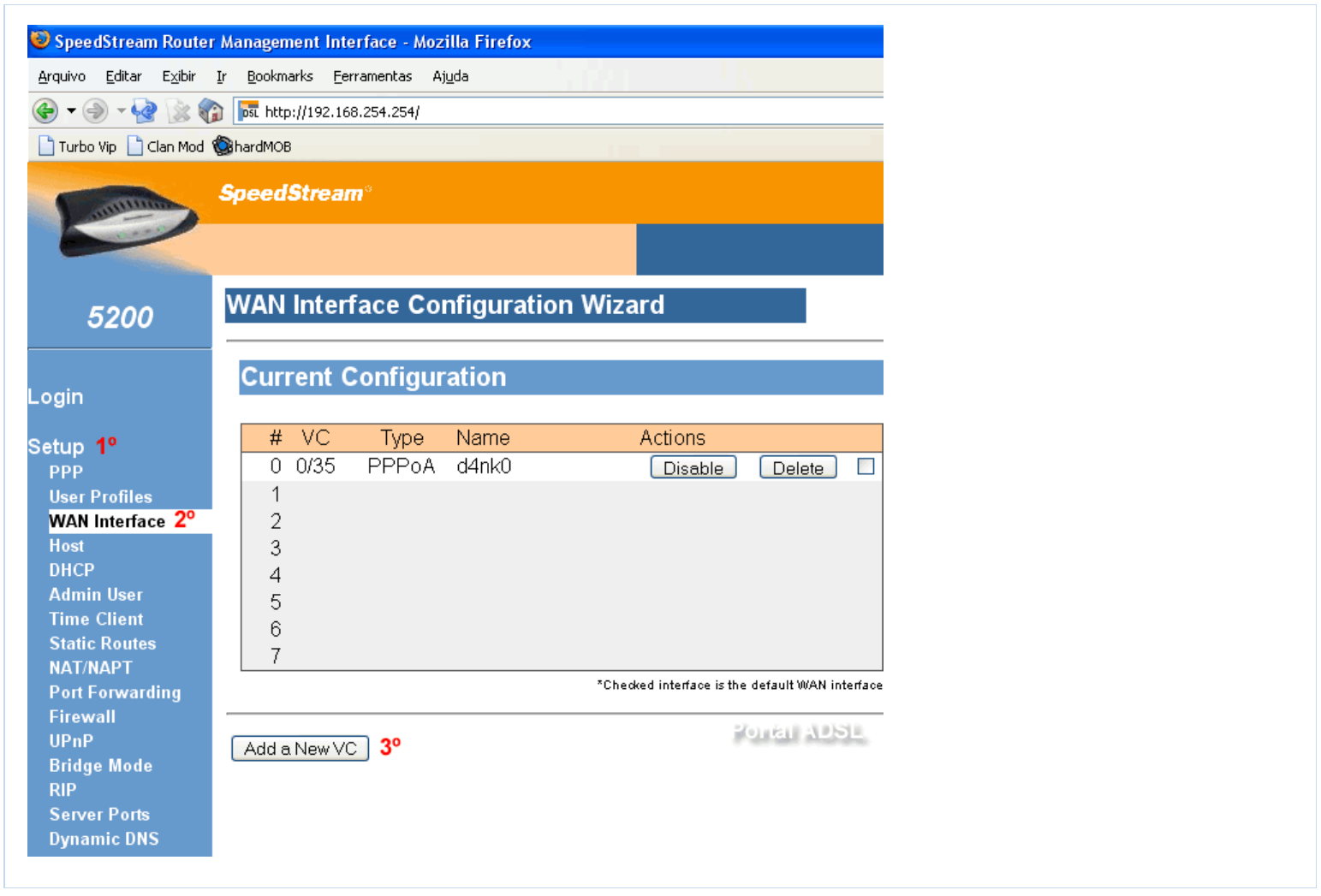
Task: Click the "Type" column header
Action: point(402,438)
